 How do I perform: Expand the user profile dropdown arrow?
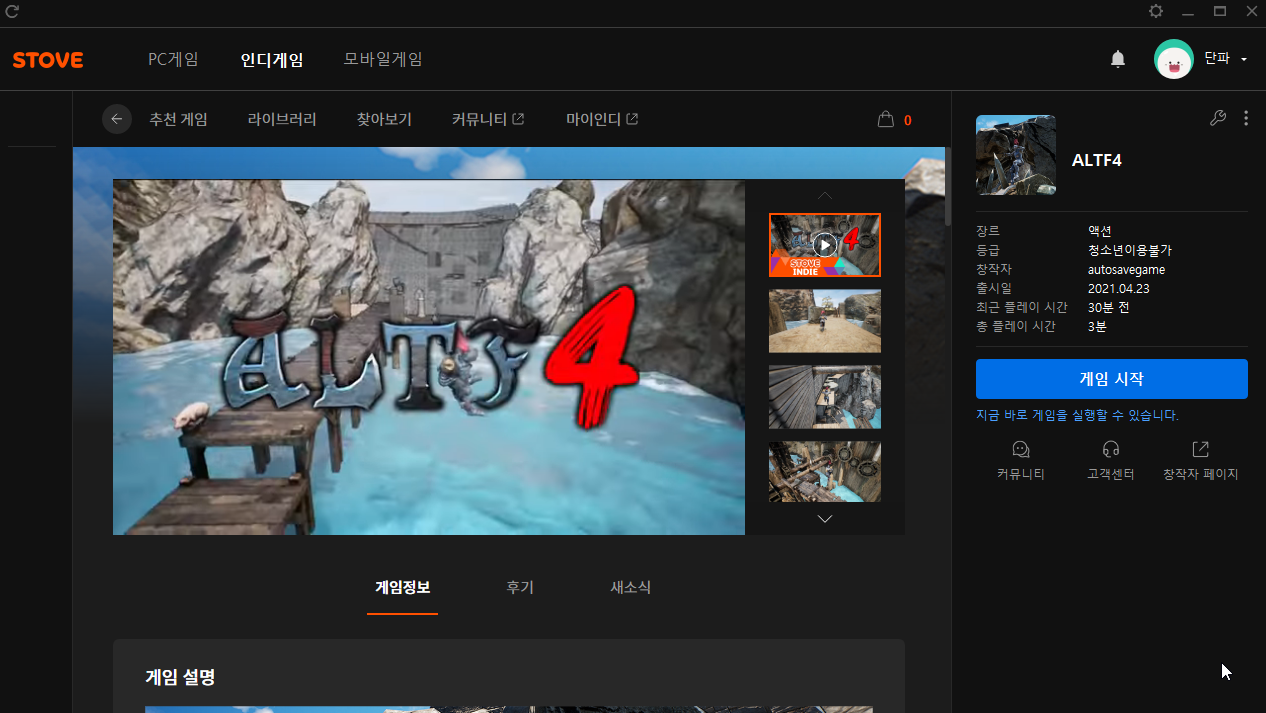[1244, 60]
